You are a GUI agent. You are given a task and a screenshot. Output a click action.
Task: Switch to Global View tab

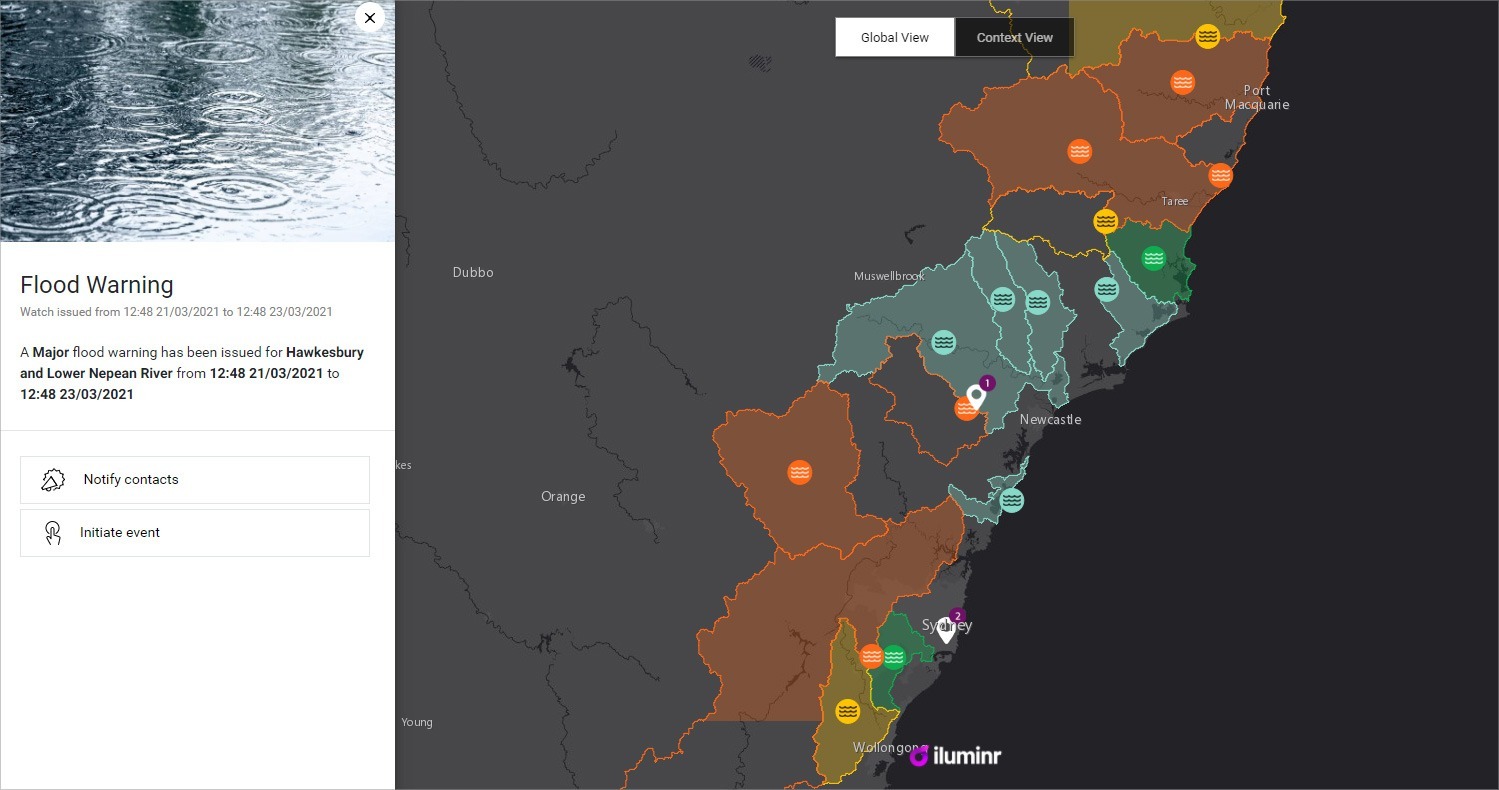(x=895, y=37)
